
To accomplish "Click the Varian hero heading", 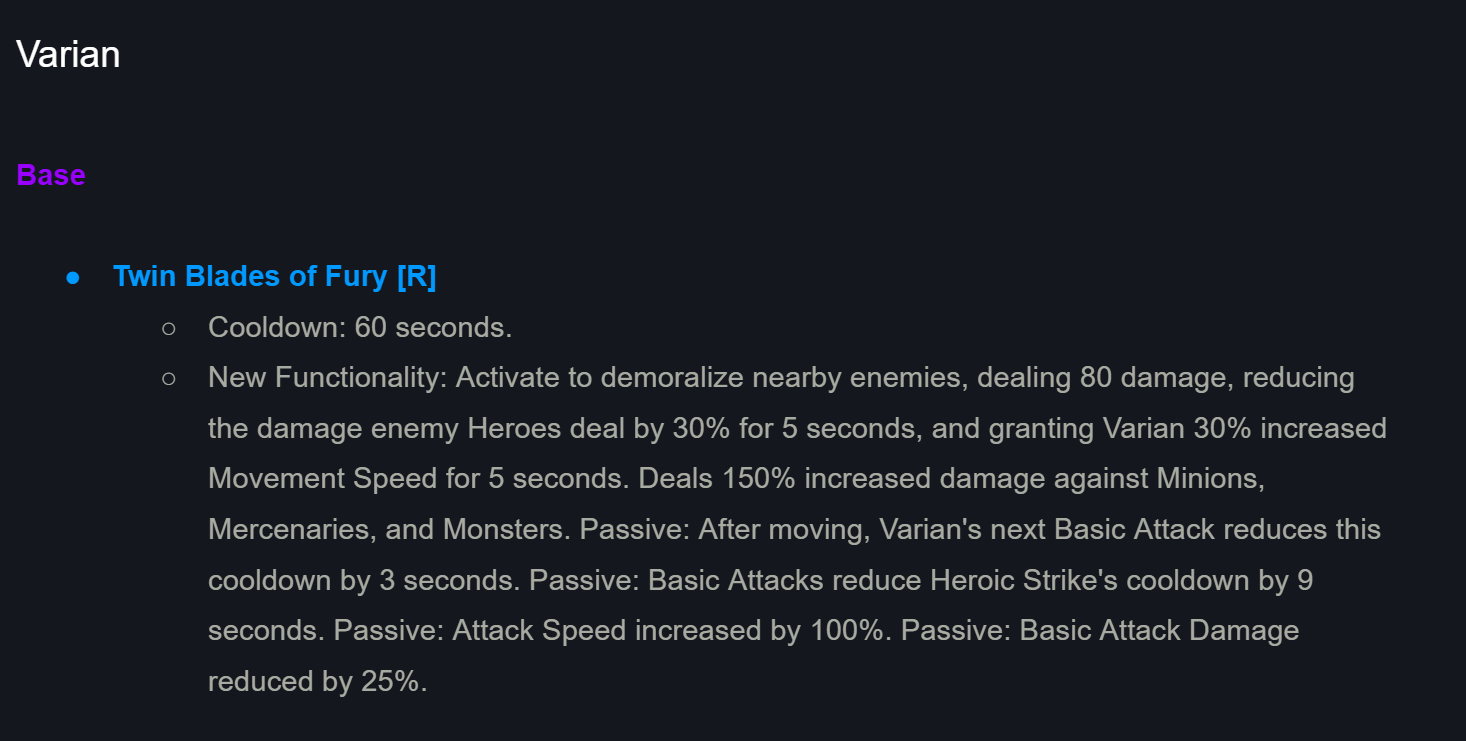I will 68,54.
